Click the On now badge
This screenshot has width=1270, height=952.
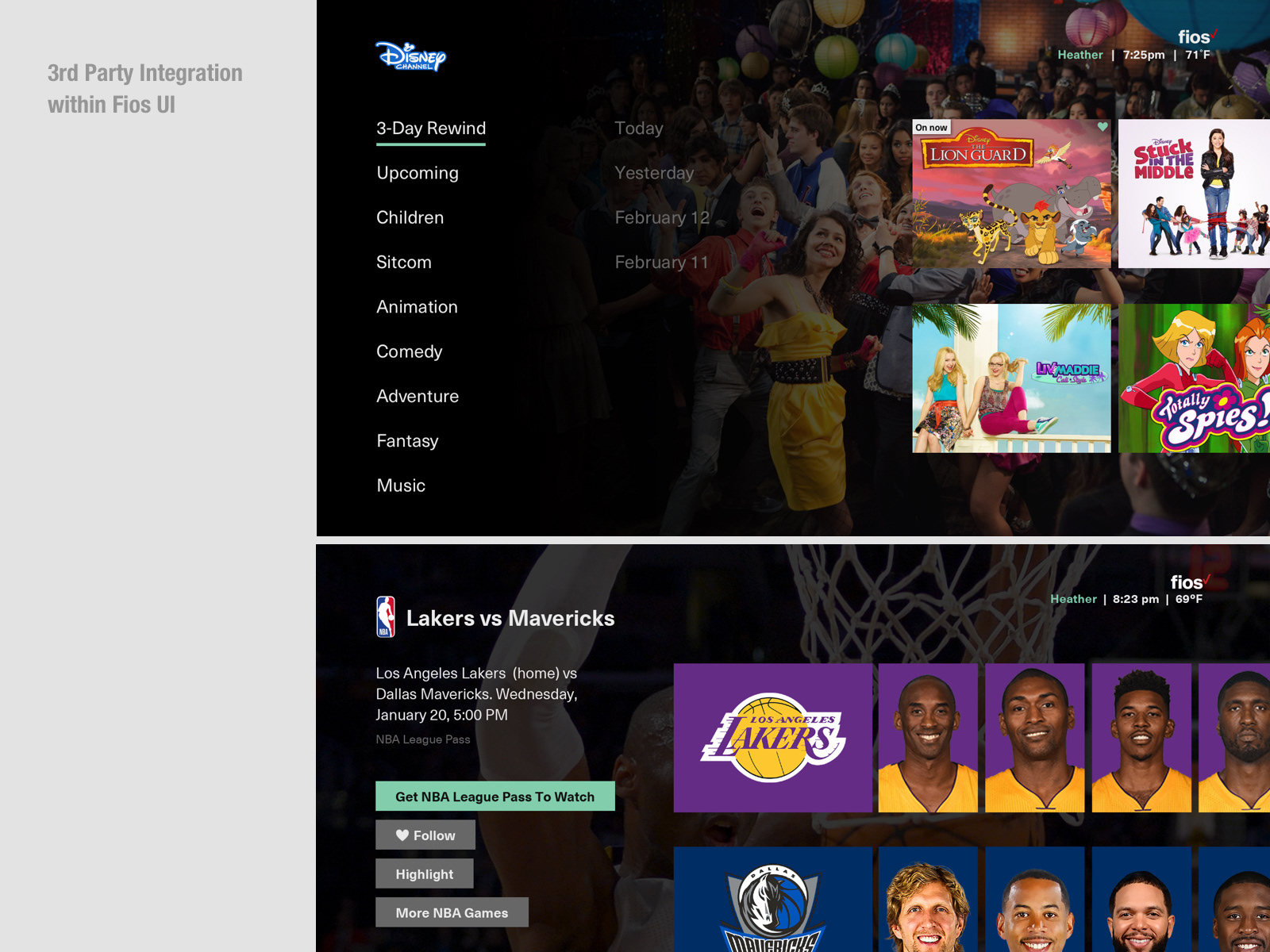pyautogui.click(x=931, y=128)
